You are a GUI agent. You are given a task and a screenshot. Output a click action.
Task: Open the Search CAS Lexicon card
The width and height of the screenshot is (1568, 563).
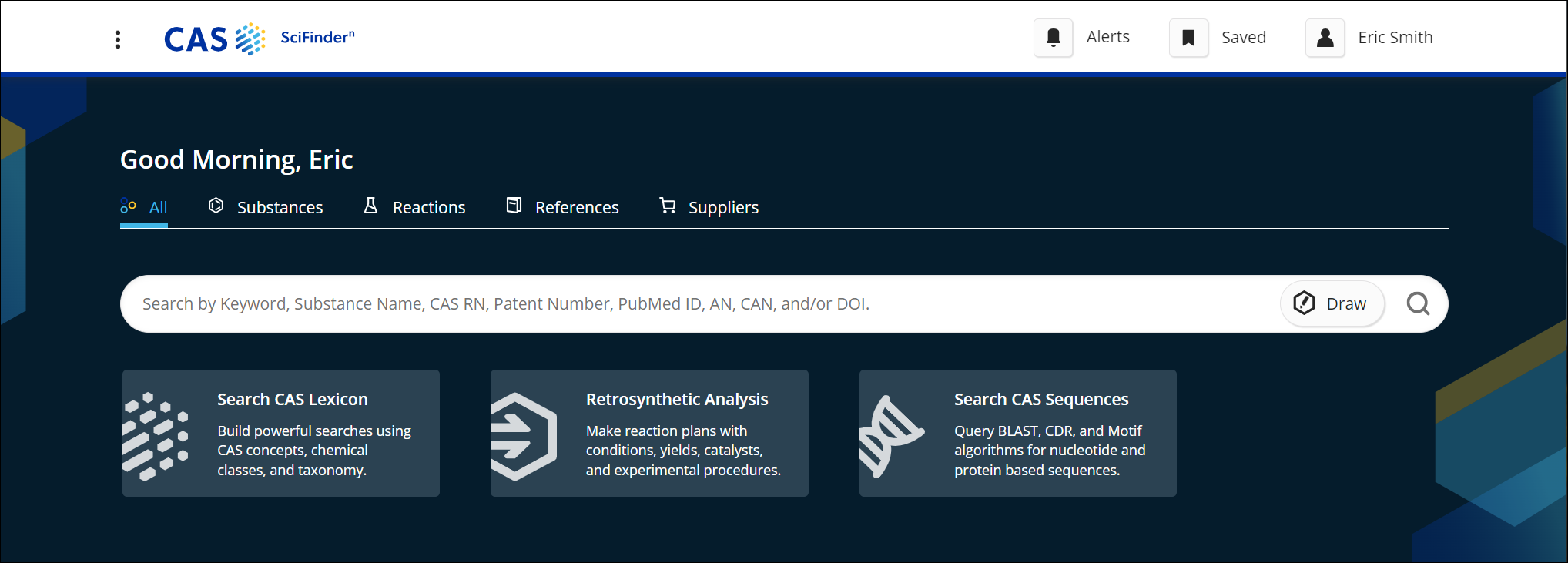pyautogui.click(x=281, y=434)
